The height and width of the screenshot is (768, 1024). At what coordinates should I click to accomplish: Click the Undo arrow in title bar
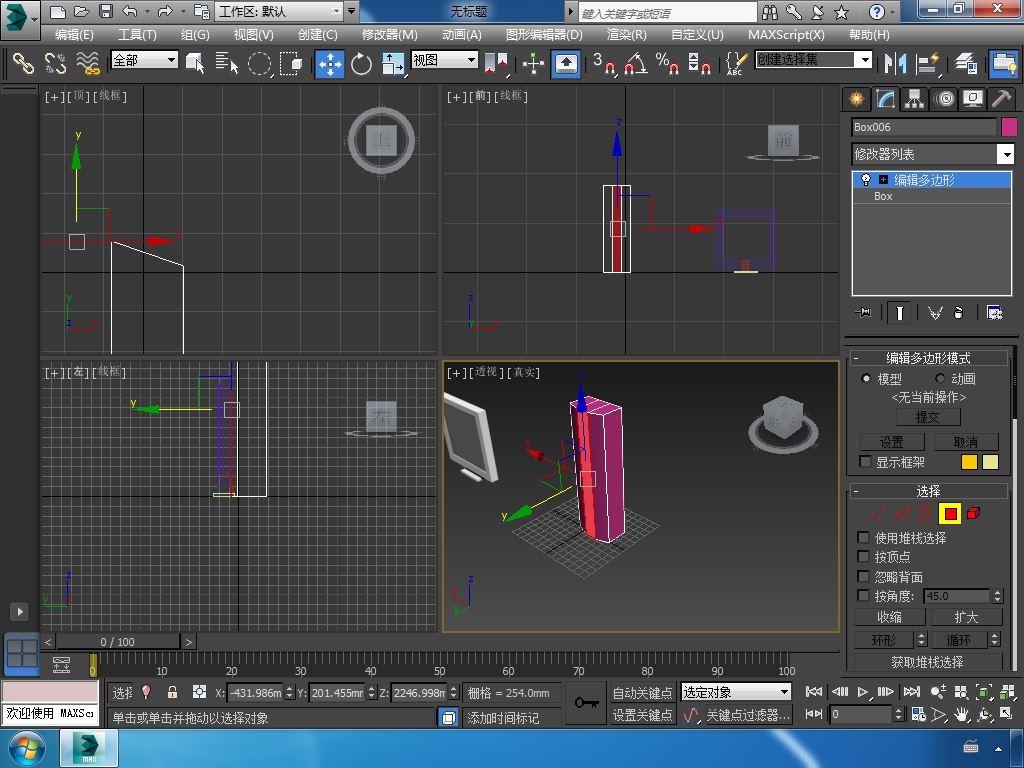[131, 11]
